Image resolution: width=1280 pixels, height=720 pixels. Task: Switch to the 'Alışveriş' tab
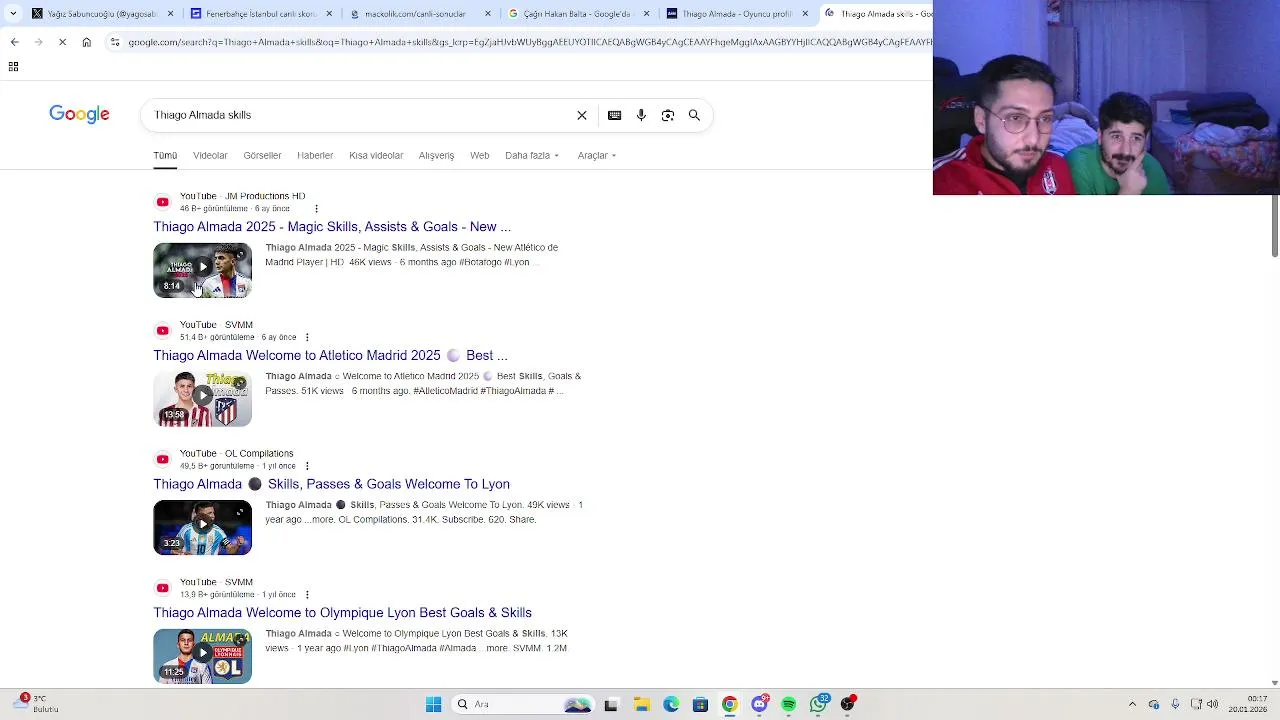pyautogui.click(x=436, y=155)
